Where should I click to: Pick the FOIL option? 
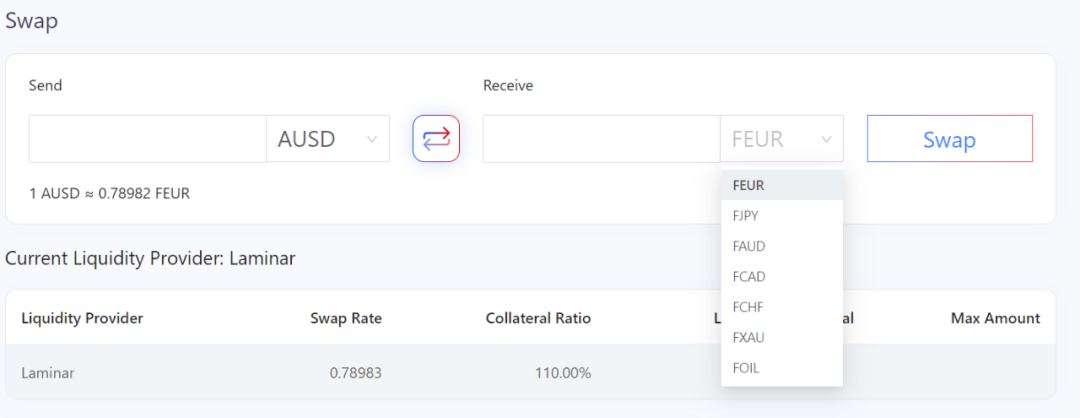[746, 368]
